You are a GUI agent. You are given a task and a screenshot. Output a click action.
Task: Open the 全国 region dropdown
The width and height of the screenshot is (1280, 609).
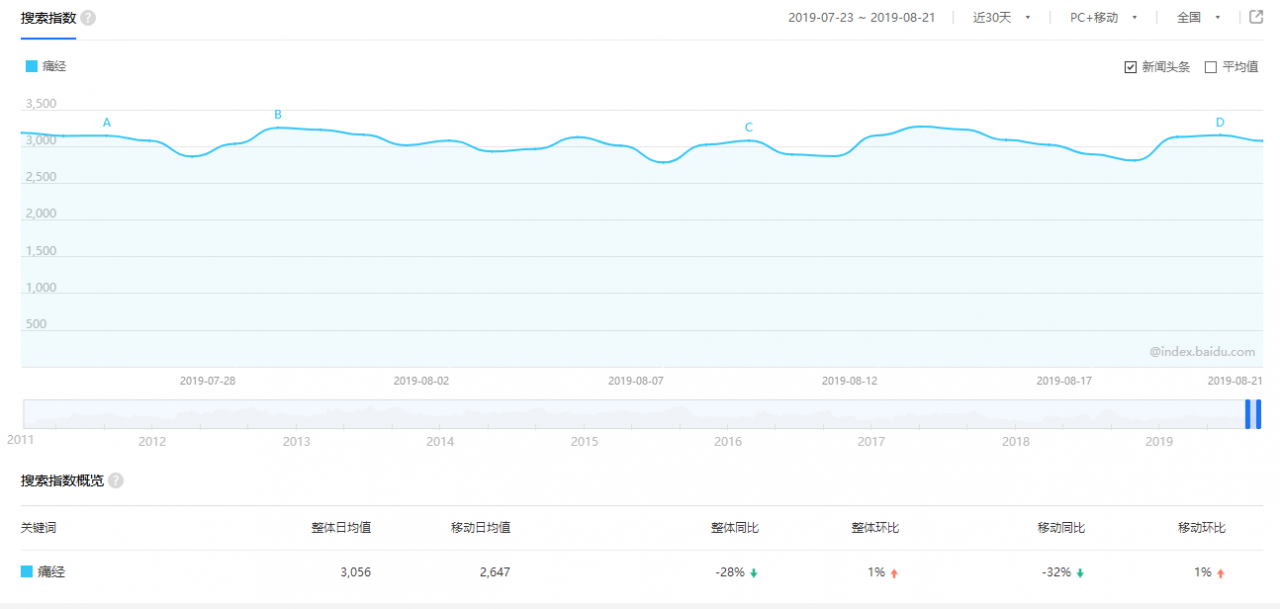(1199, 18)
